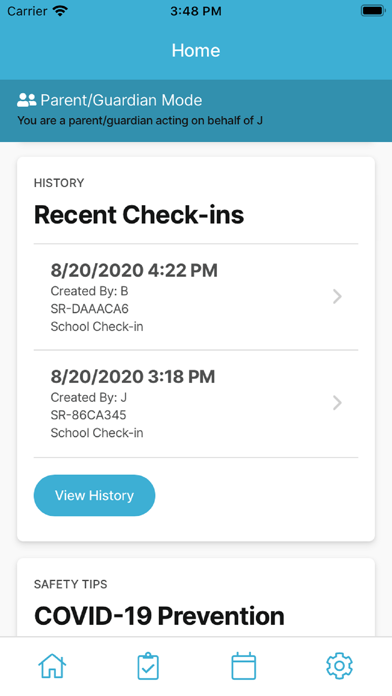Tap the battery indicator icon
392x696 pixels.
(372, 11)
